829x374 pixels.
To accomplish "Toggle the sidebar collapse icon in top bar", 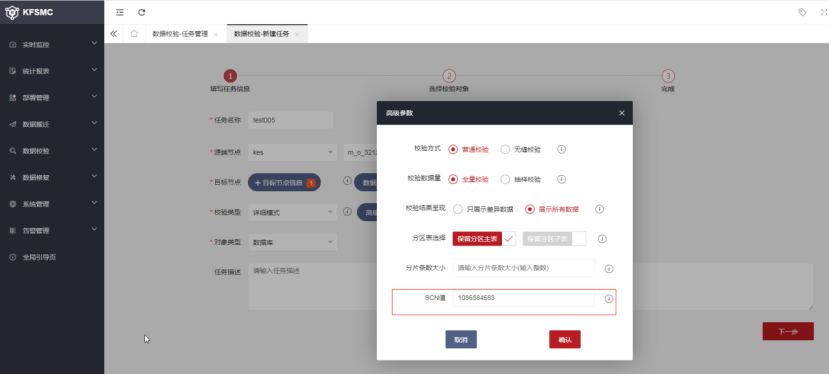I will click(x=119, y=12).
